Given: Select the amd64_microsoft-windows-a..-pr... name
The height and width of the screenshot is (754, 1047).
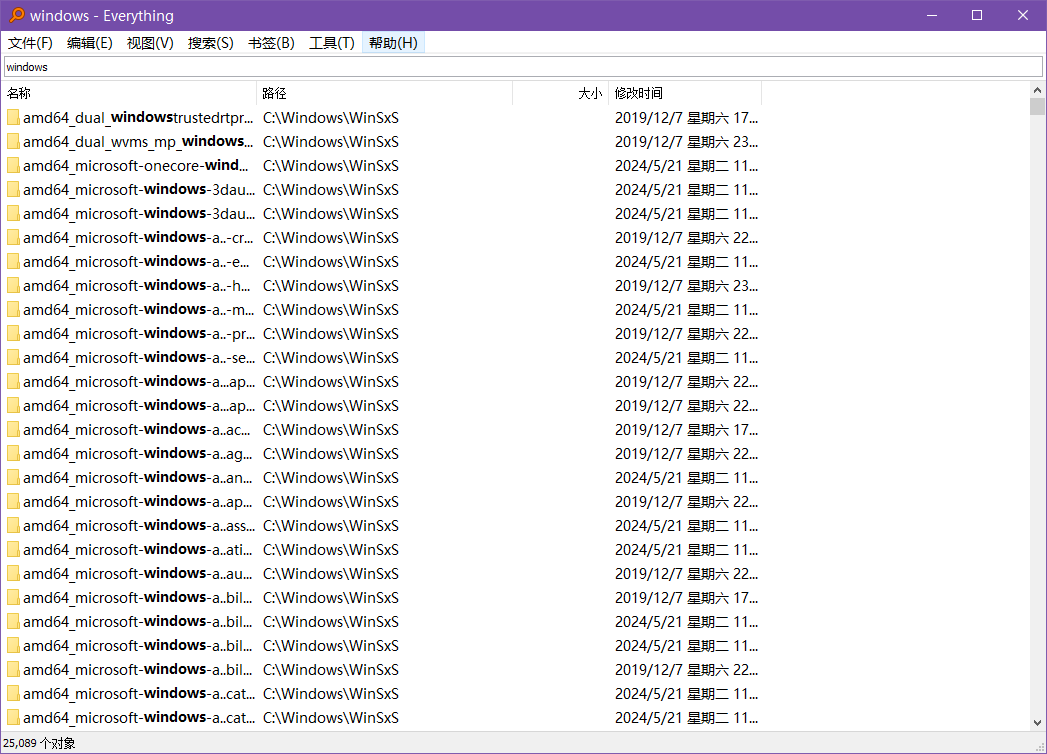Looking at the screenshot, I should [x=139, y=334].
